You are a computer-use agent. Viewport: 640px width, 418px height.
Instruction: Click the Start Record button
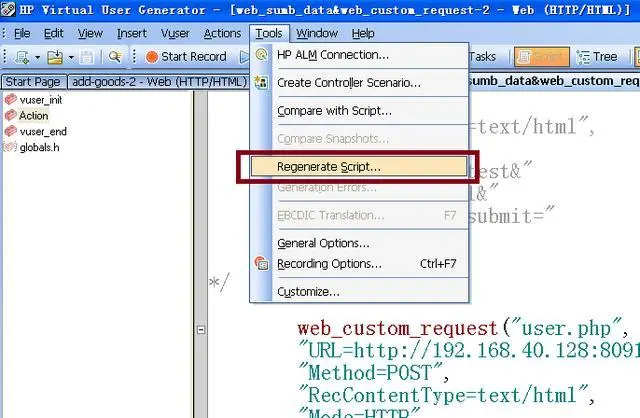pyautogui.click(x=187, y=57)
